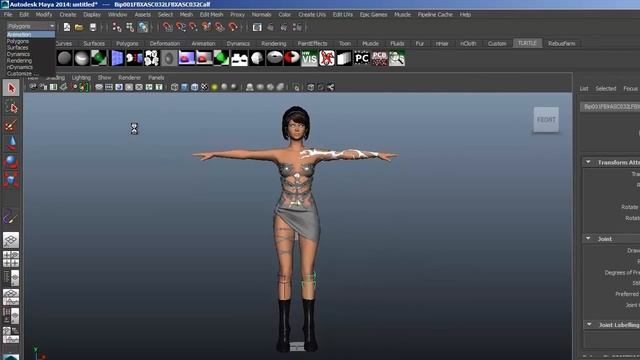
Task: Choose the Rotate tool sphere icon
Action: pyautogui.click(x=11, y=162)
